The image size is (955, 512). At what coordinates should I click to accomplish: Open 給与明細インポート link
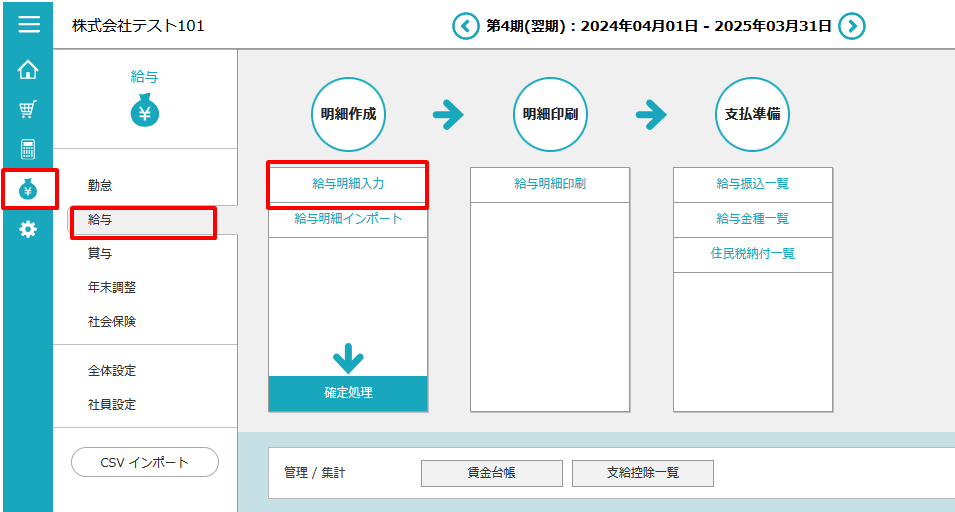[x=348, y=219]
